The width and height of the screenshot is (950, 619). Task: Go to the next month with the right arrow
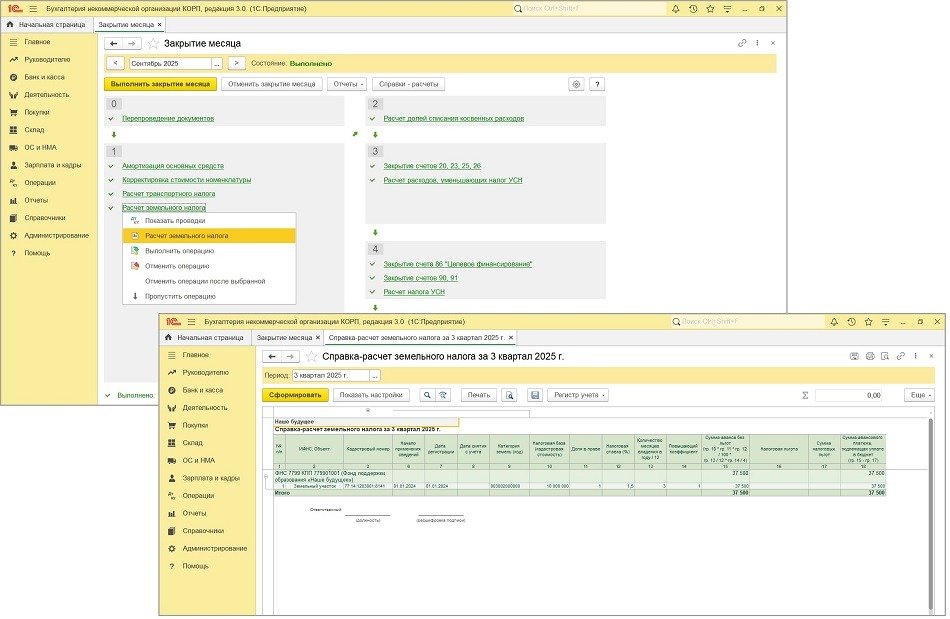tap(237, 63)
